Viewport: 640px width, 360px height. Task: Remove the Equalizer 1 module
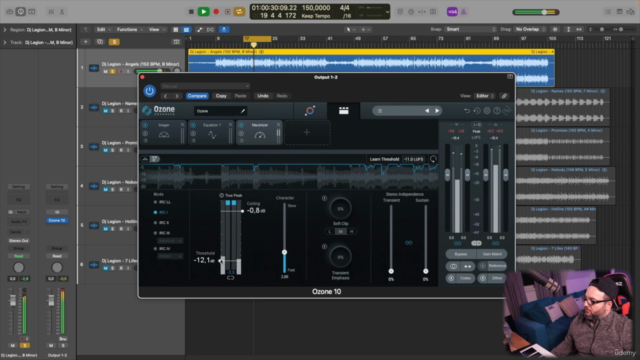(x=230, y=125)
